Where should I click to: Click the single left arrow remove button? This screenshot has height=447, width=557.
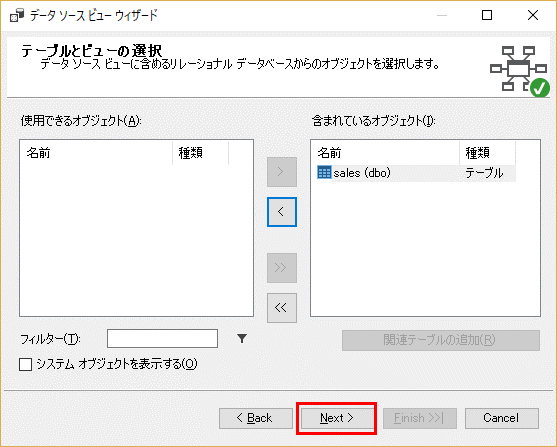(282, 212)
